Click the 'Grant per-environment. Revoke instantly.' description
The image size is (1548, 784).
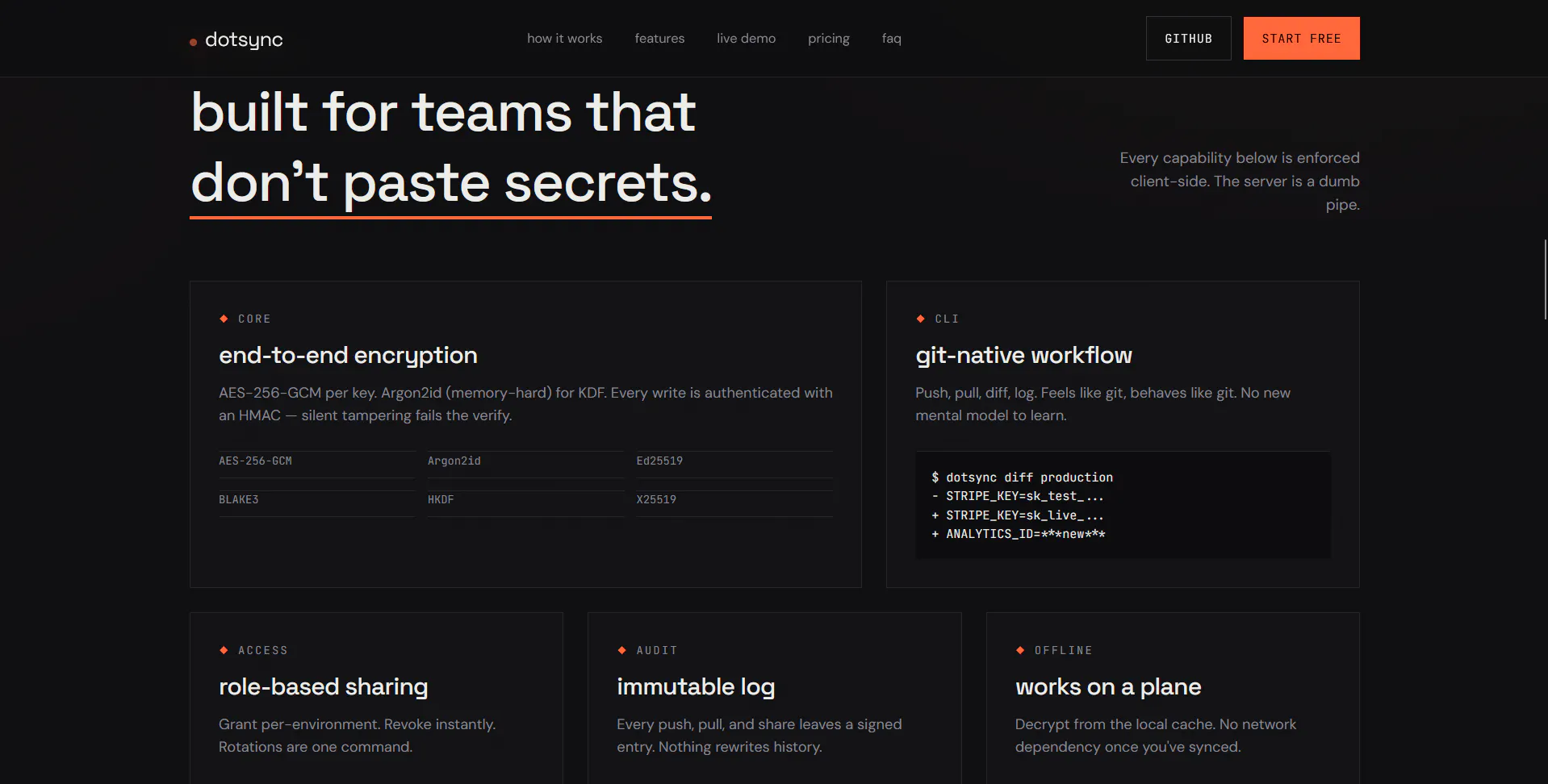point(358,736)
